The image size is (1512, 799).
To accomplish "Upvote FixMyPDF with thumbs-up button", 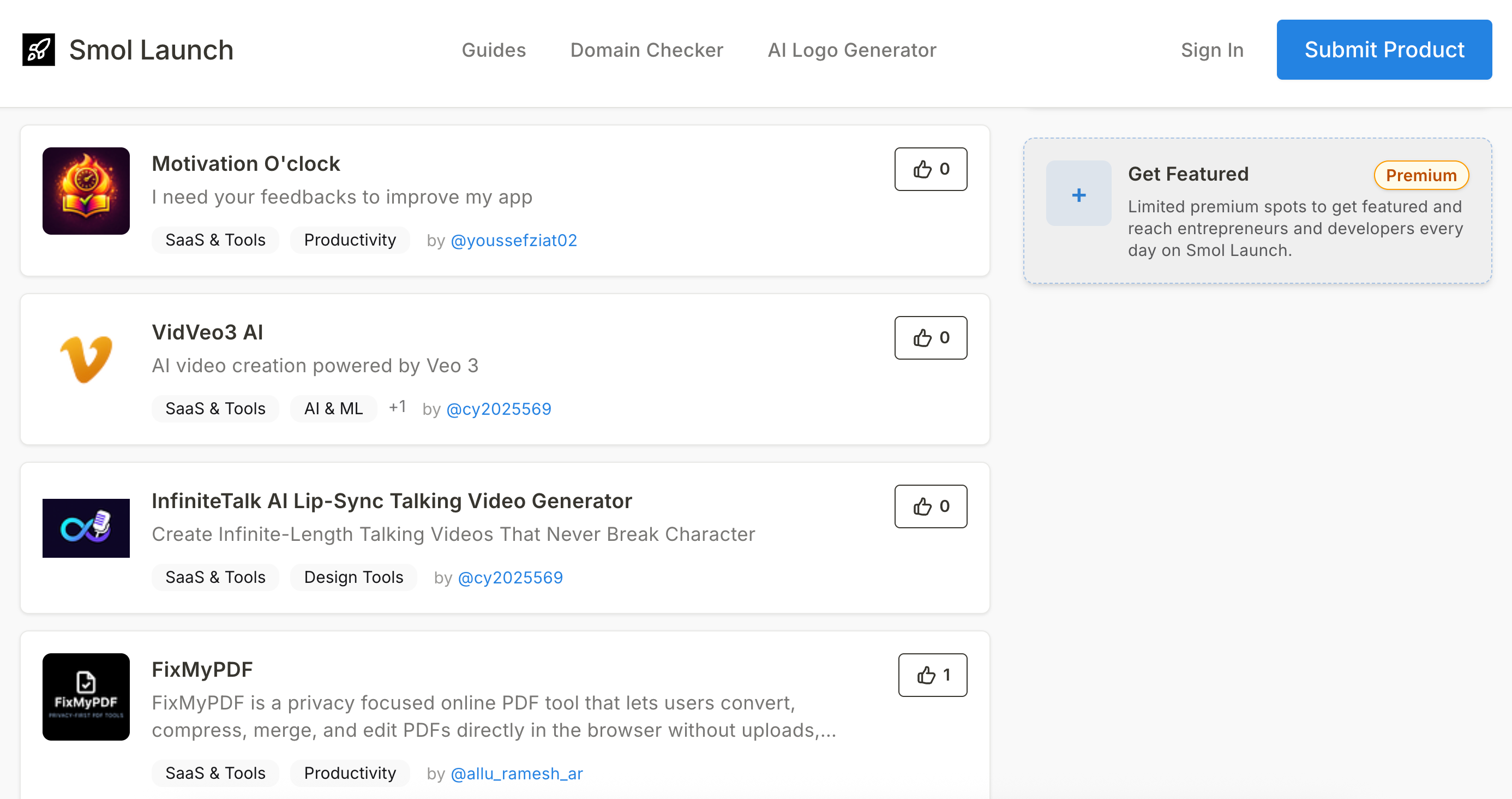I will 932,675.
